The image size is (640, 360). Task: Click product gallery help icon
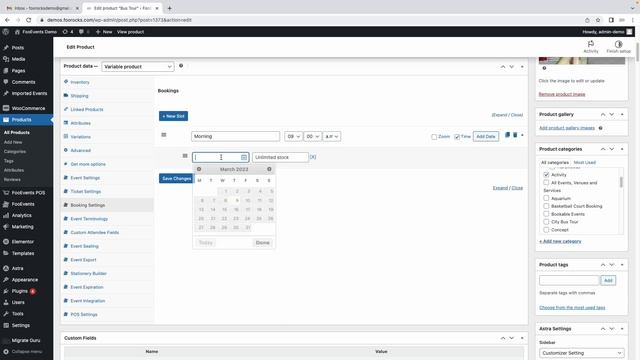pyautogui.click(x=600, y=128)
